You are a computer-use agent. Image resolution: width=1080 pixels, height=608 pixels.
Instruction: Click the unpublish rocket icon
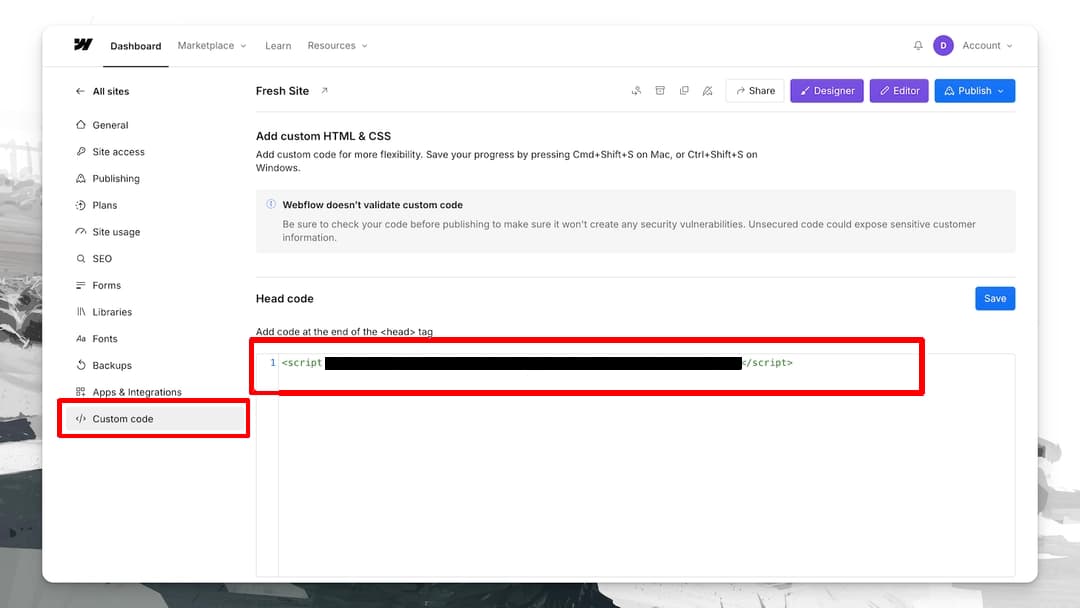707,91
